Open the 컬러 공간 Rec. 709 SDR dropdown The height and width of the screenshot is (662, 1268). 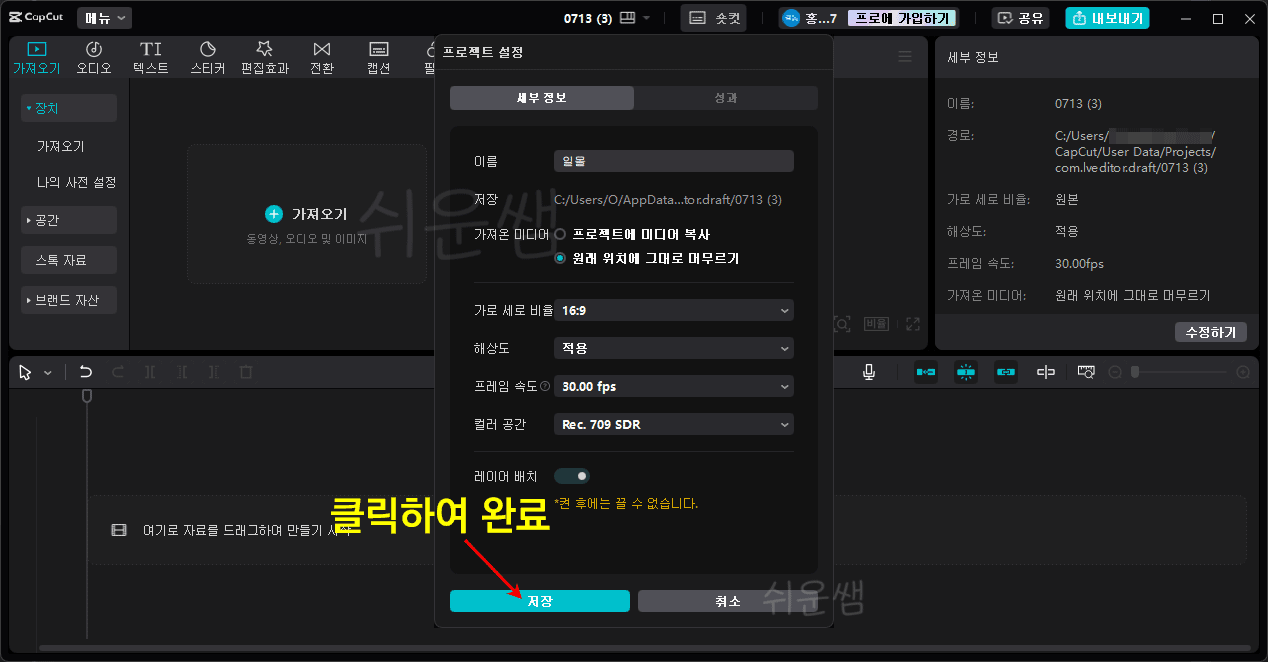[674, 424]
